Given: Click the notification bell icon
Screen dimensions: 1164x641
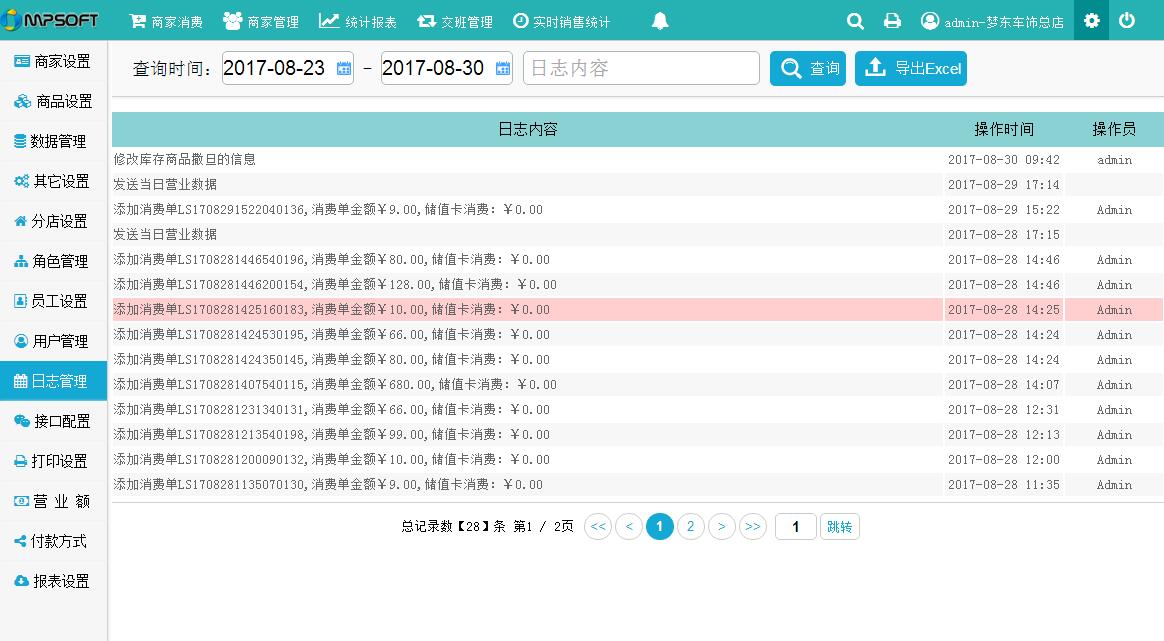Looking at the screenshot, I should (x=660, y=21).
